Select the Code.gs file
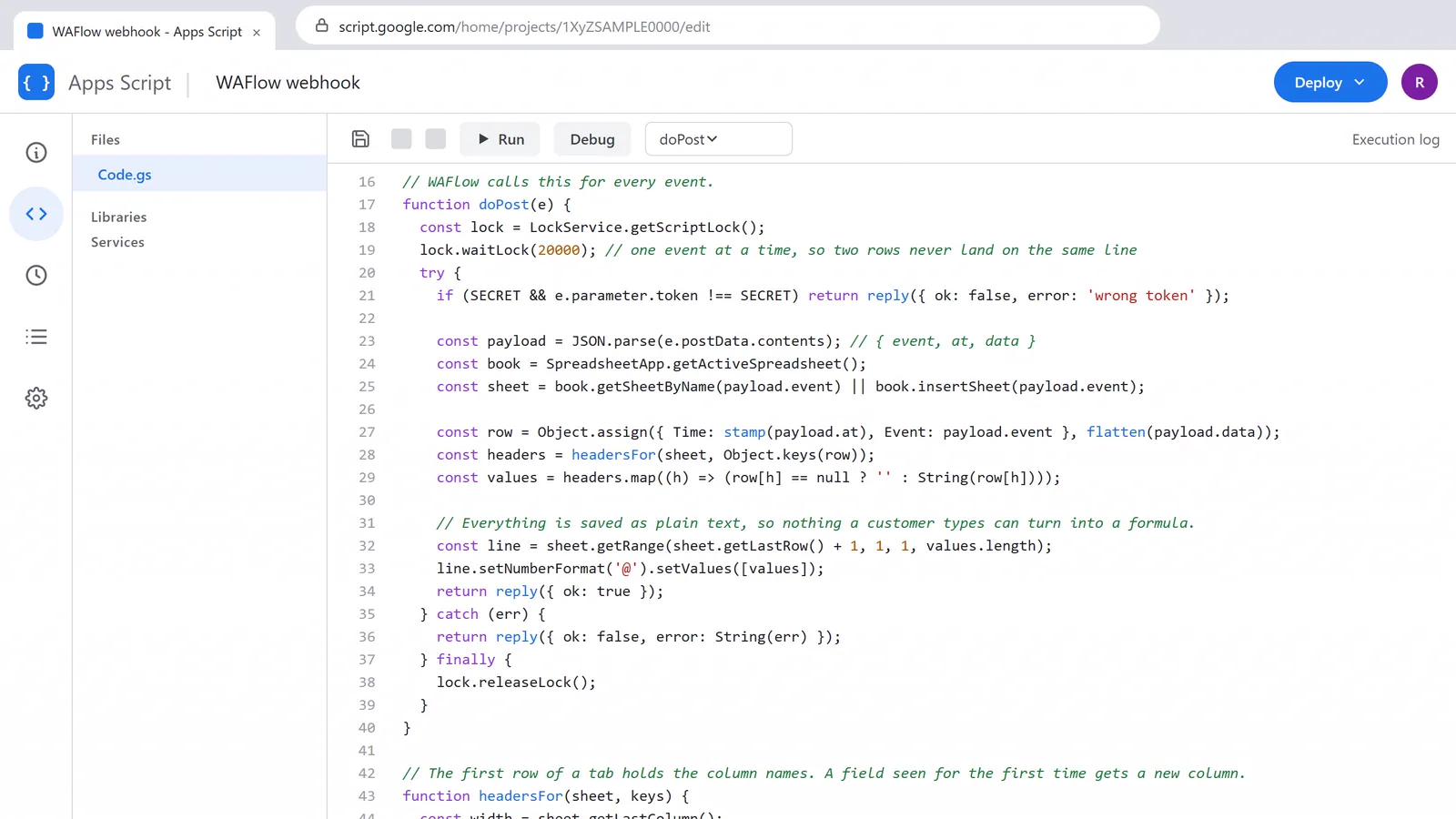Image resolution: width=1456 pixels, height=819 pixels. pos(199,174)
